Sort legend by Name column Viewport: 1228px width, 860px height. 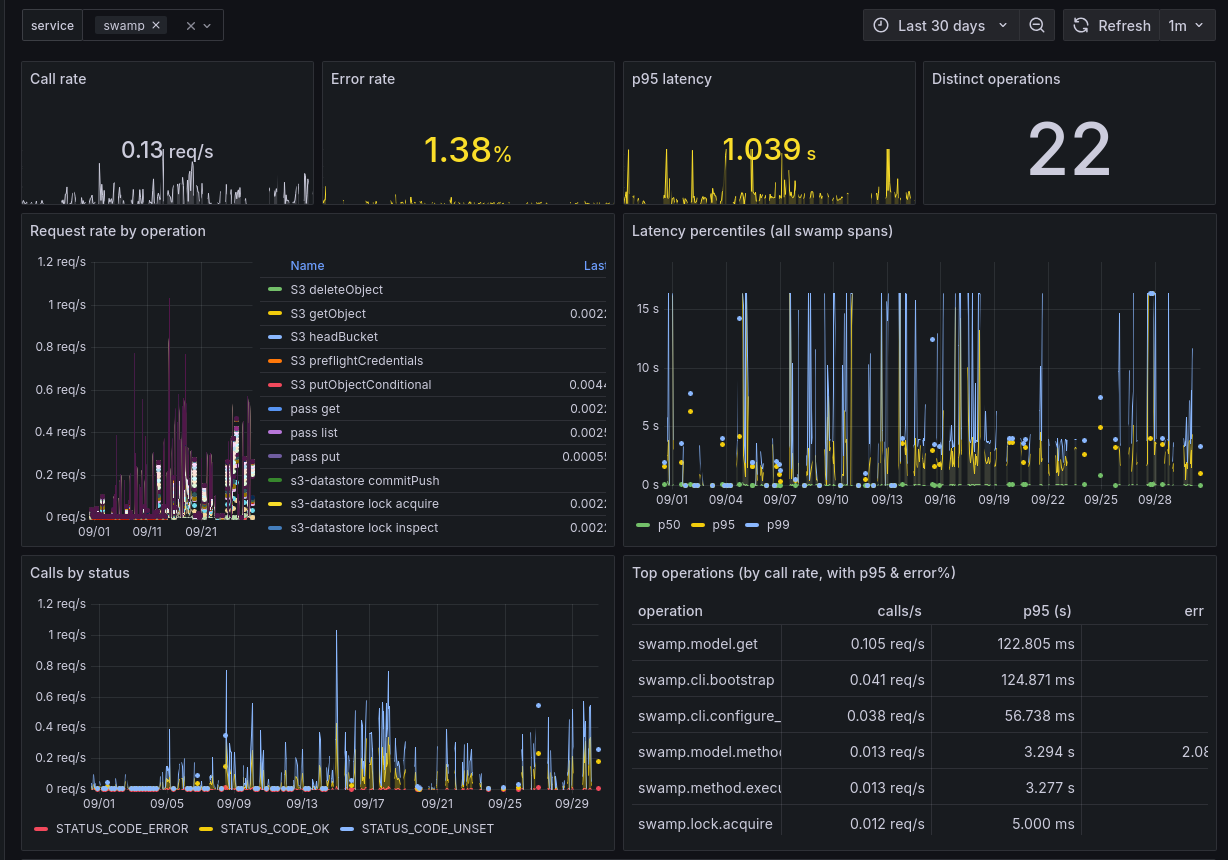click(x=307, y=266)
